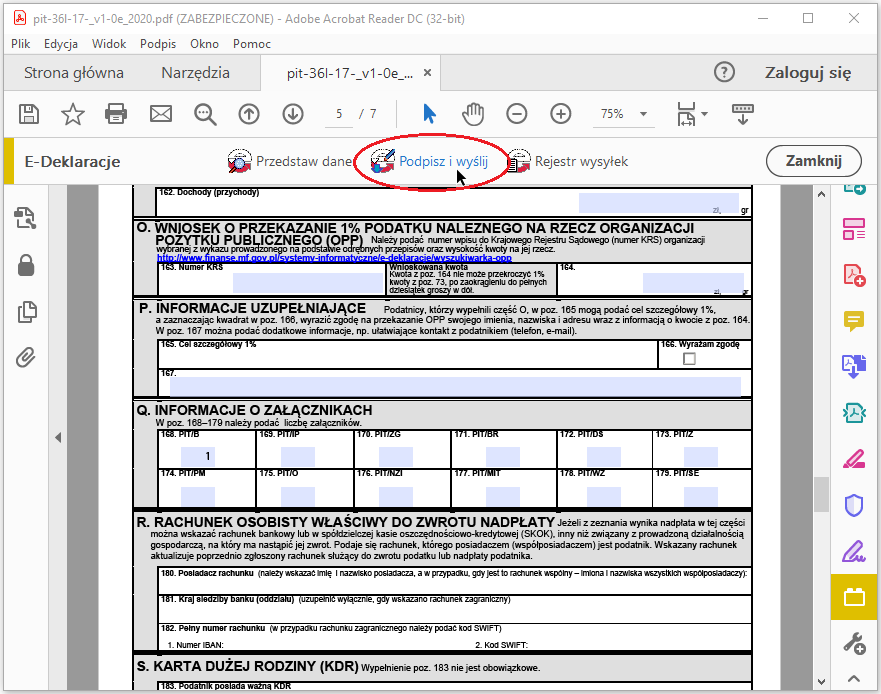Screen dimensions: 881x694
Task: Open the finanse.mf.gov.pl OPP search link
Action: pyautogui.click(x=334, y=258)
